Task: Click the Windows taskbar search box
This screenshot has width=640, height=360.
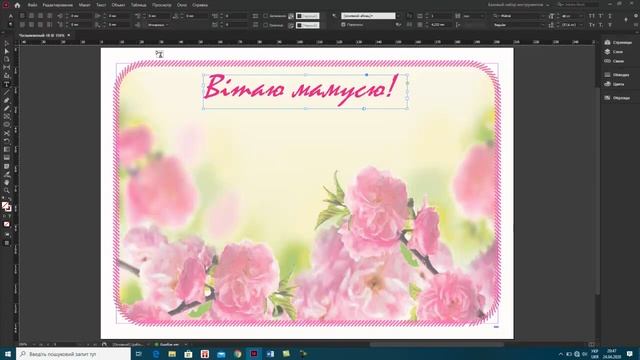Action: click(x=73, y=354)
